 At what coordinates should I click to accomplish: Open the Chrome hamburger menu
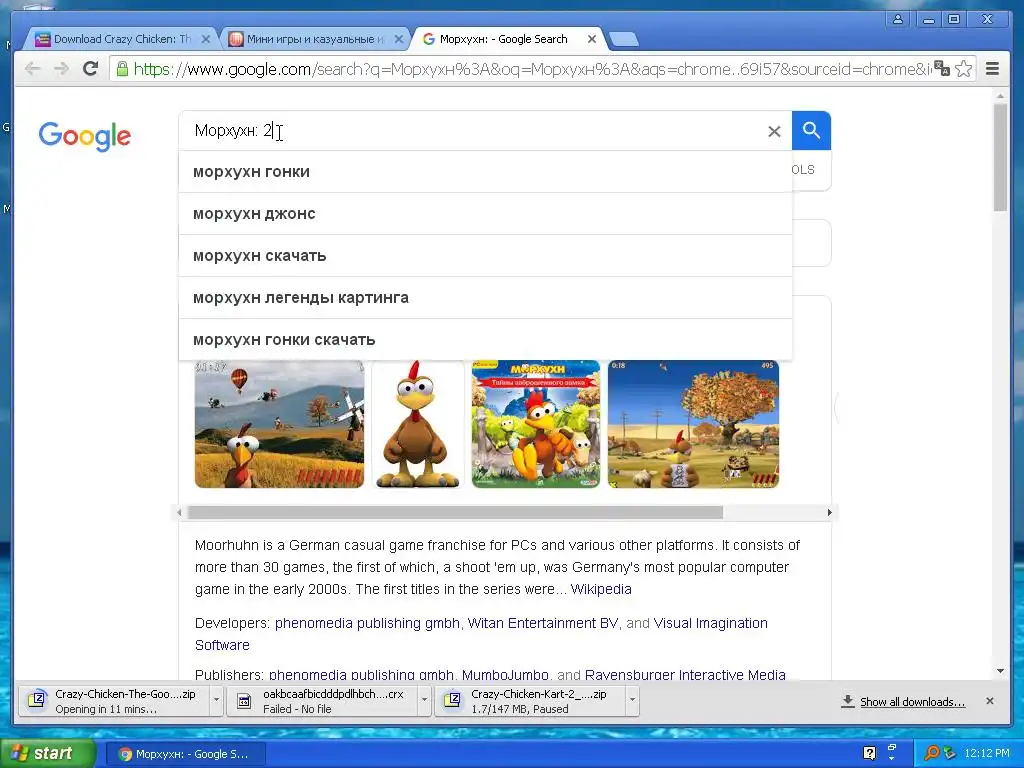(993, 69)
